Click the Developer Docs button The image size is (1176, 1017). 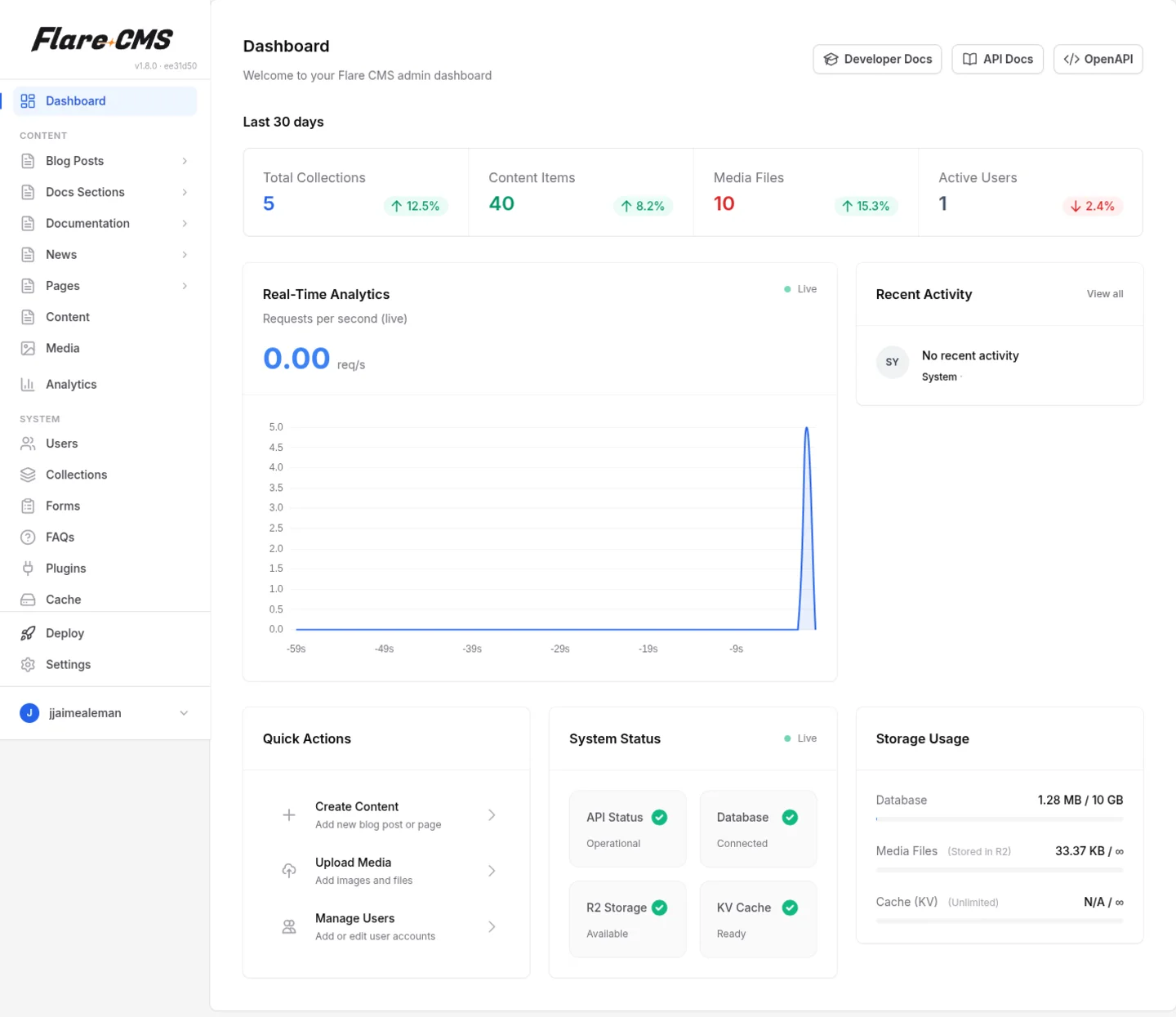(877, 59)
